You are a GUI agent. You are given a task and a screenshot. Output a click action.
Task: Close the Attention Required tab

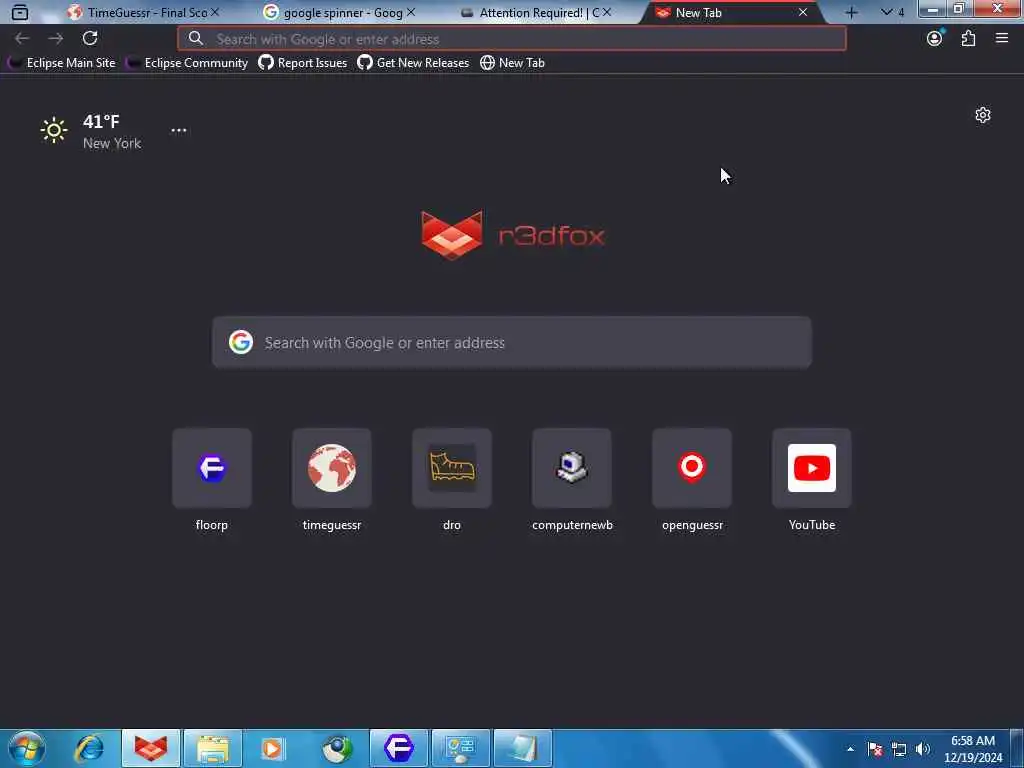coord(607,12)
